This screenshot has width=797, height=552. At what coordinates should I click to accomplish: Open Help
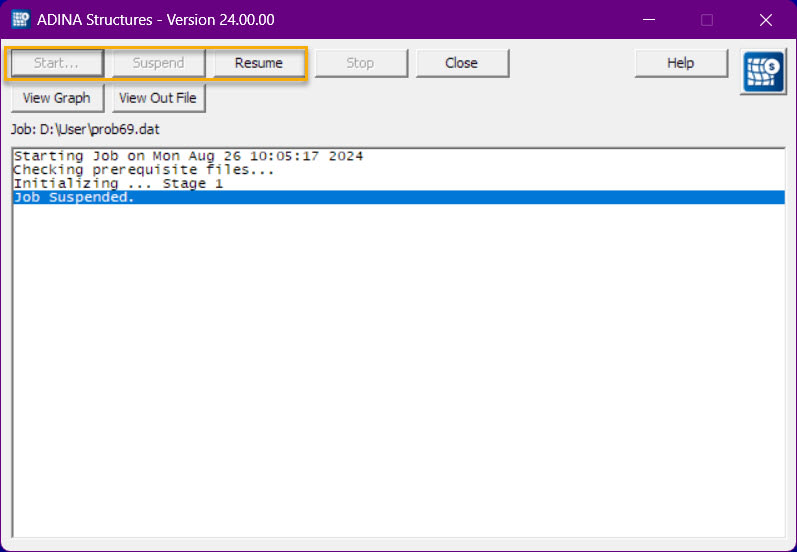[x=681, y=63]
